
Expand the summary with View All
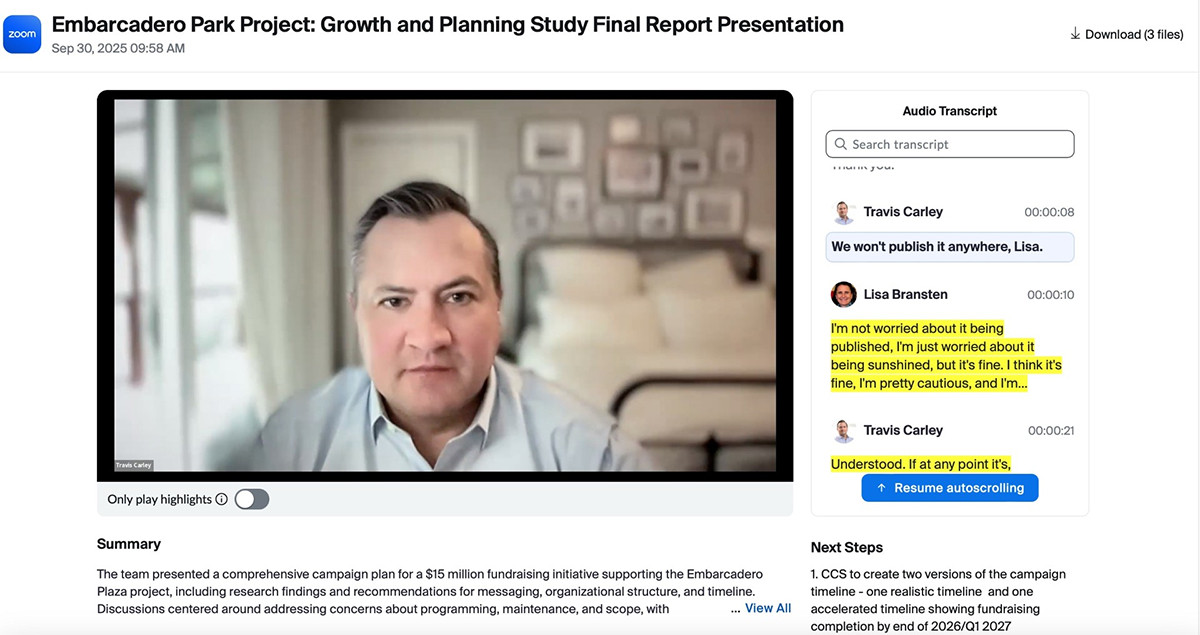pos(767,608)
